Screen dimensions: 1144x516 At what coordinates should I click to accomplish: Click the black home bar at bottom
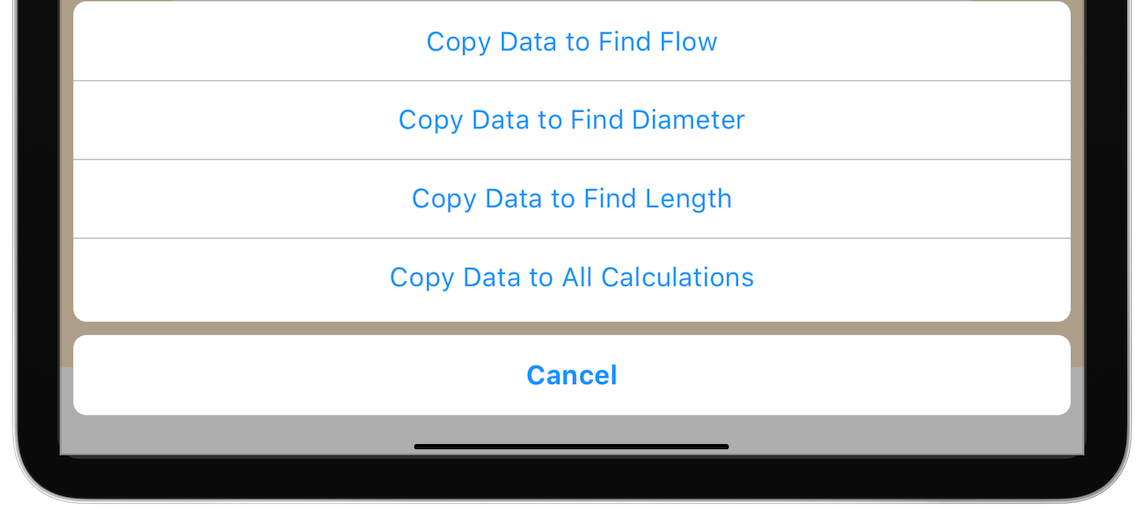tap(571, 446)
